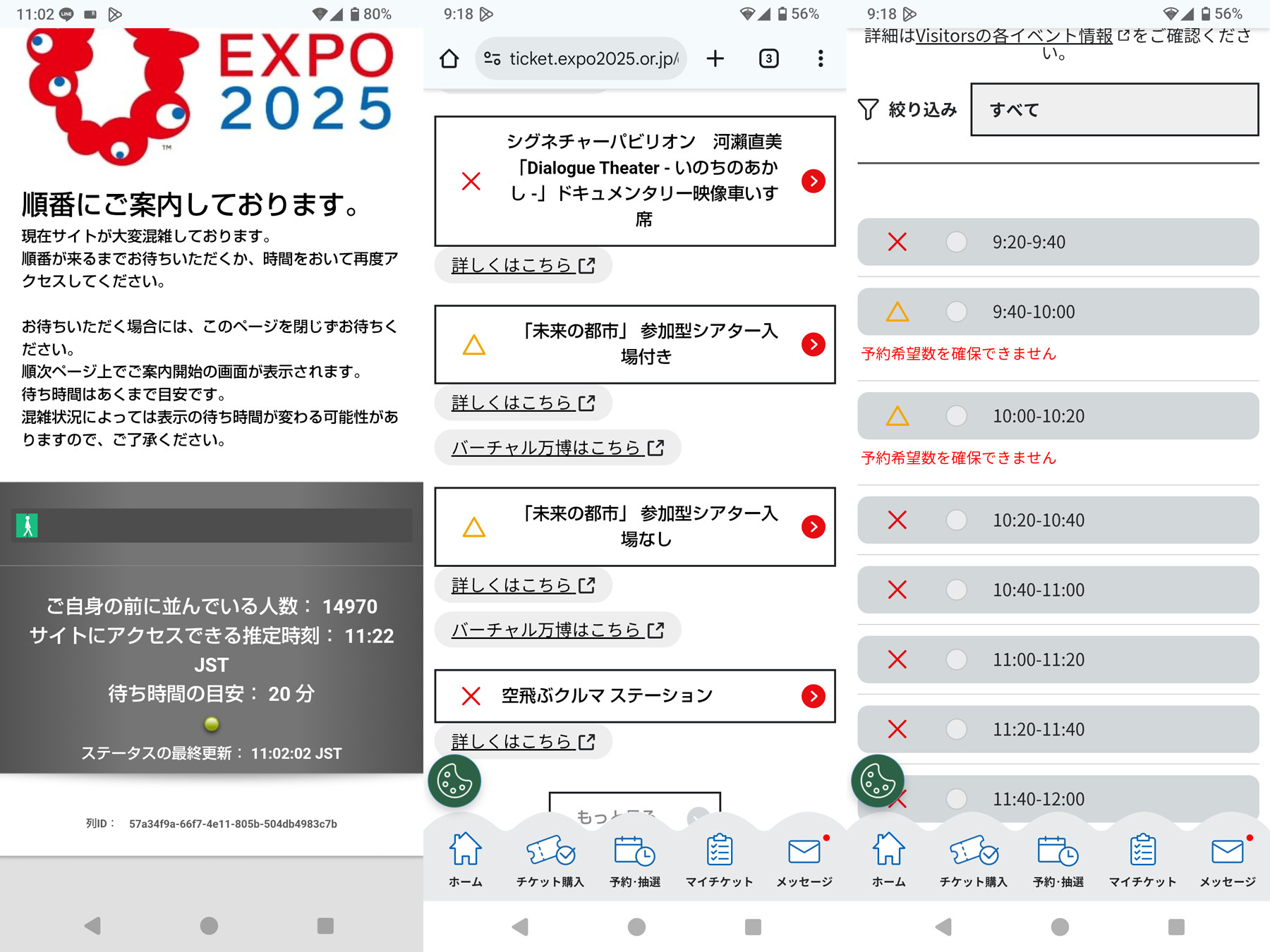This screenshot has width=1270, height=952.
Task: Tap the Chrome home icon
Action: (x=449, y=59)
